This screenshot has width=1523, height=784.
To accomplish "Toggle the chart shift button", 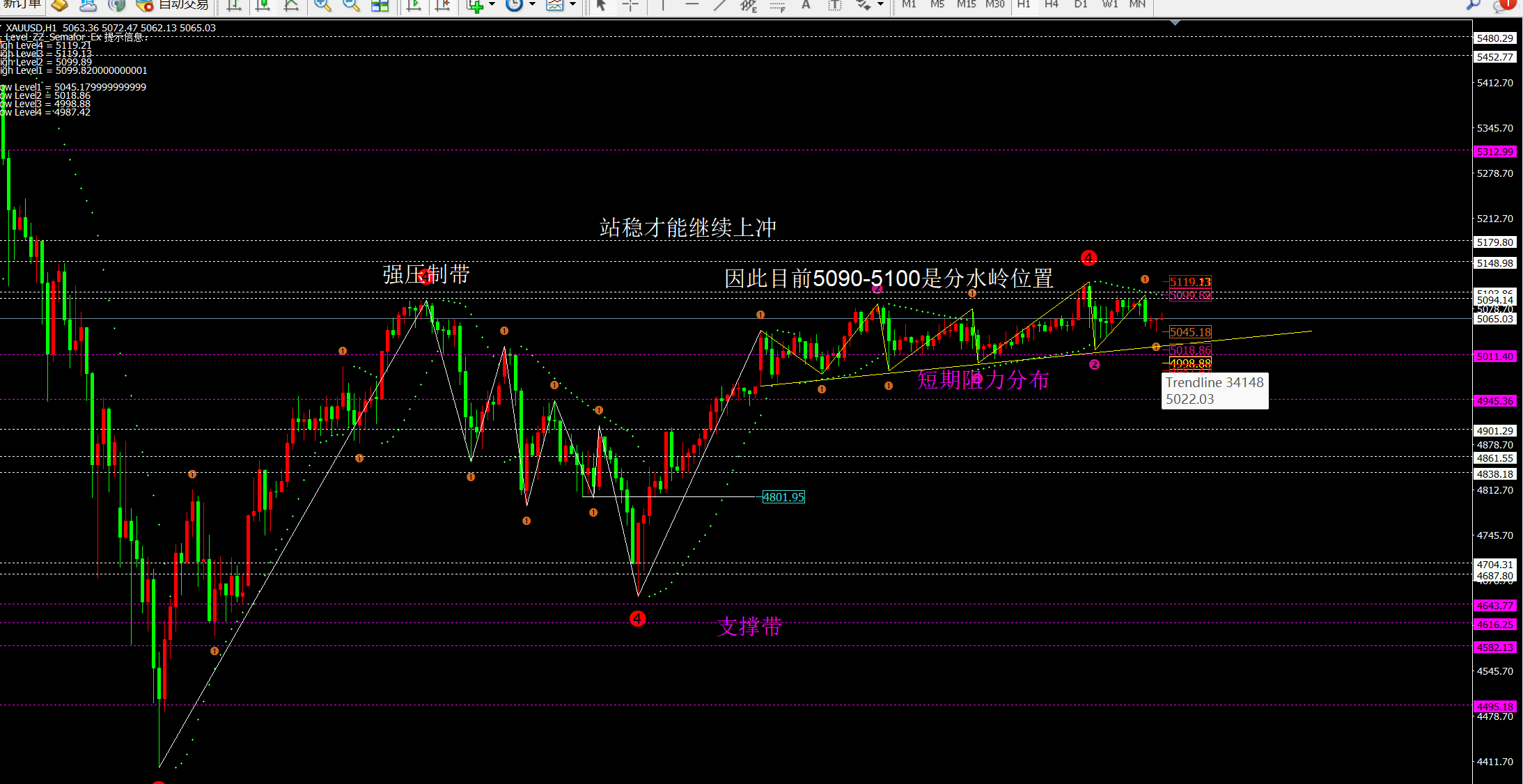I will (x=442, y=5).
